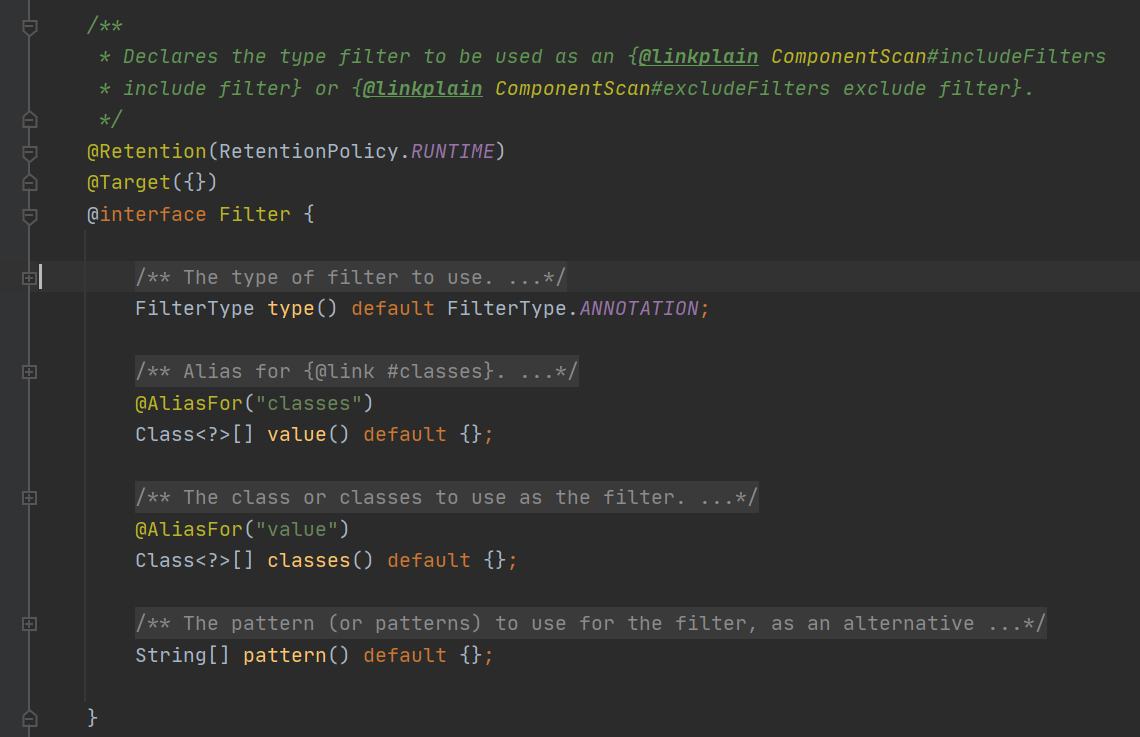Click the @Retention annotation
The width and height of the screenshot is (1140, 737).
coord(147,151)
